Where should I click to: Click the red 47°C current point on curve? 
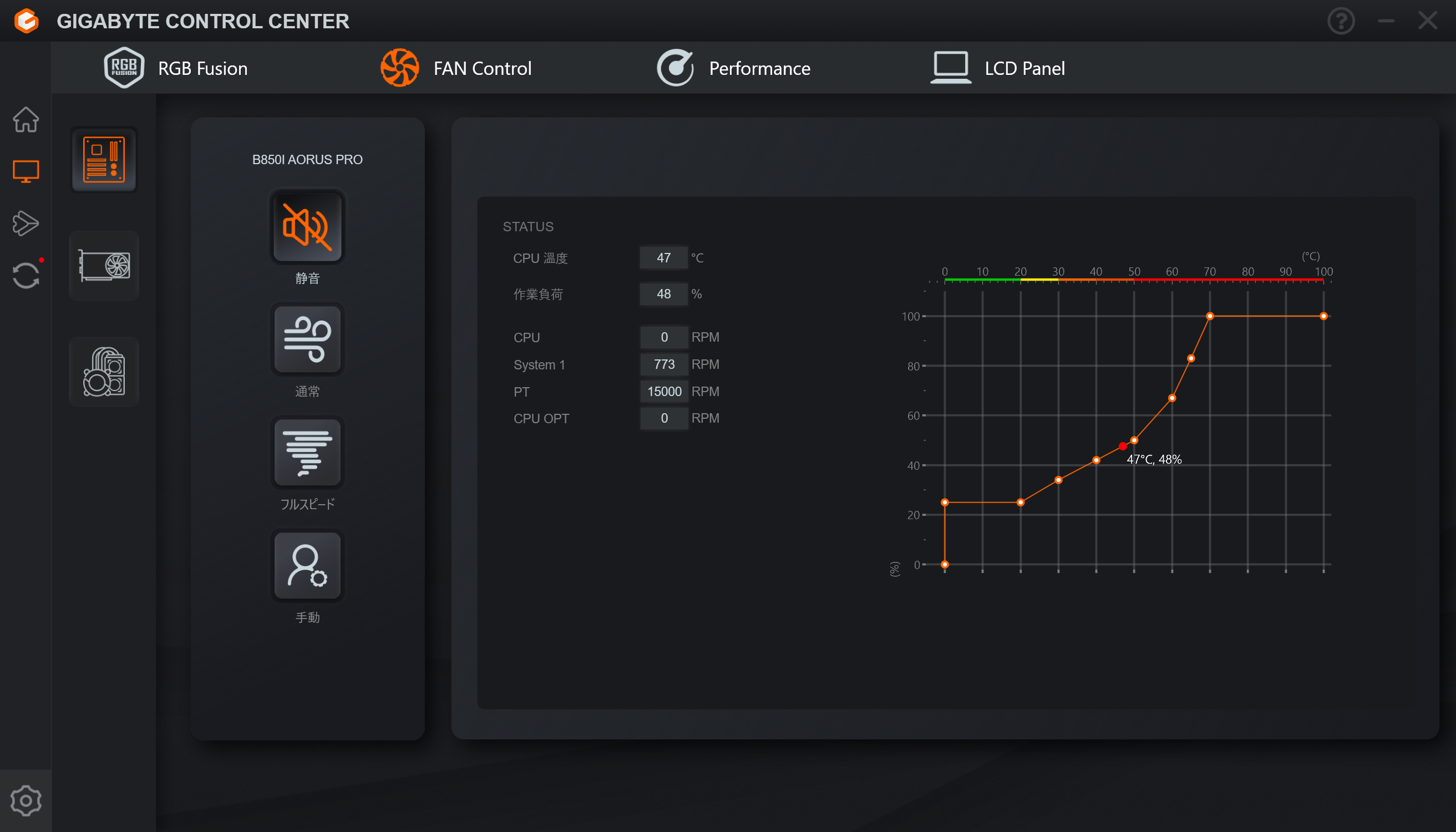pyautogui.click(x=1123, y=446)
